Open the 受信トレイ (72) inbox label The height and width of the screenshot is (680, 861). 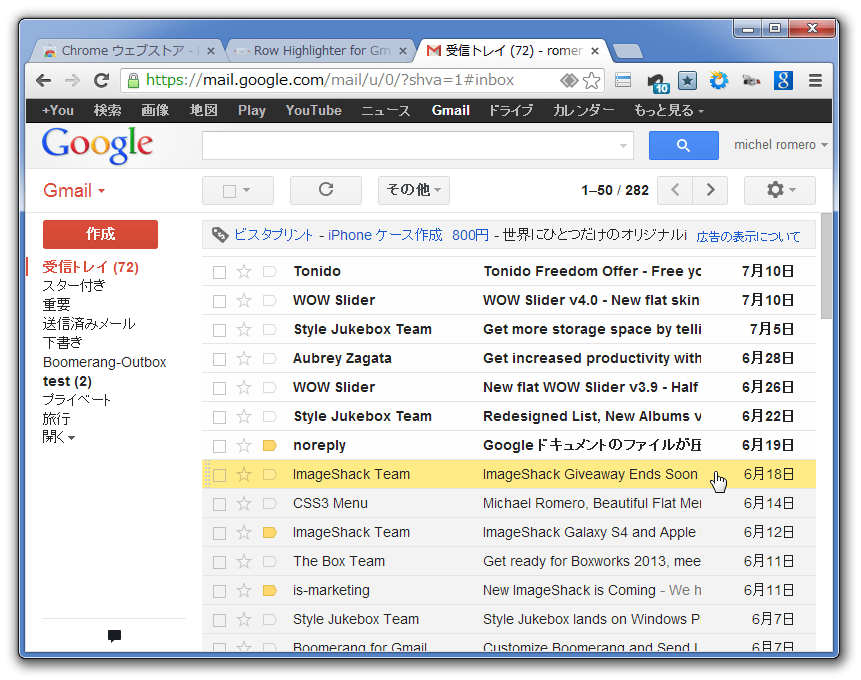(91, 267)
